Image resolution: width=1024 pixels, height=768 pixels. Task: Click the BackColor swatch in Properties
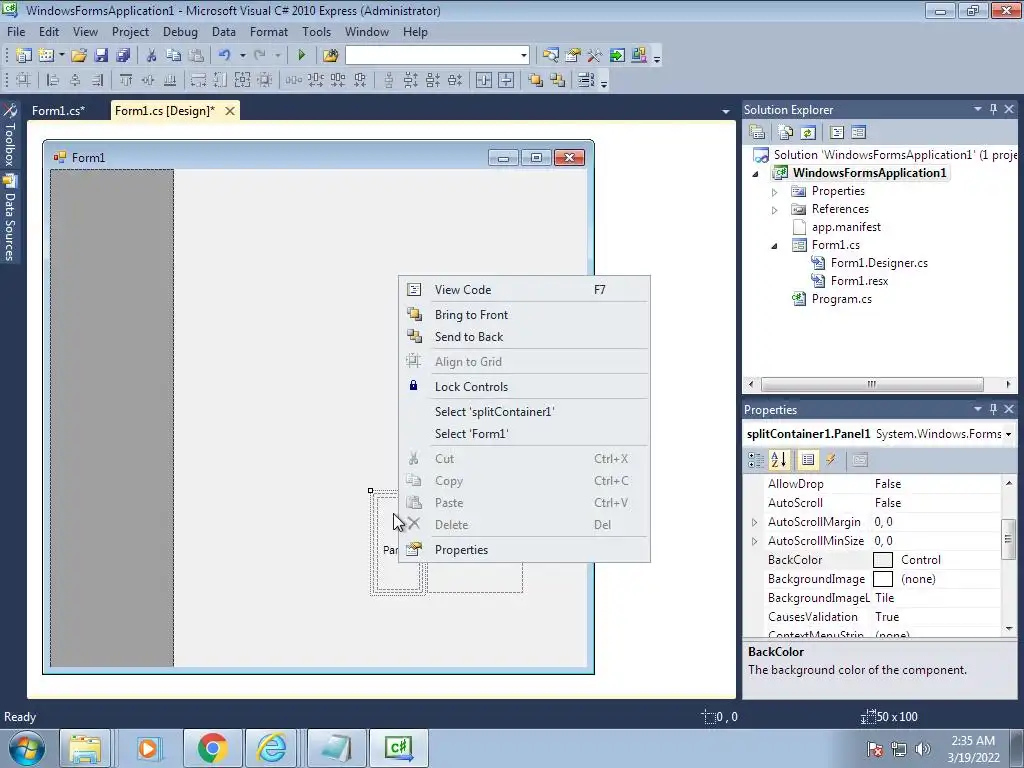(883, 560)
